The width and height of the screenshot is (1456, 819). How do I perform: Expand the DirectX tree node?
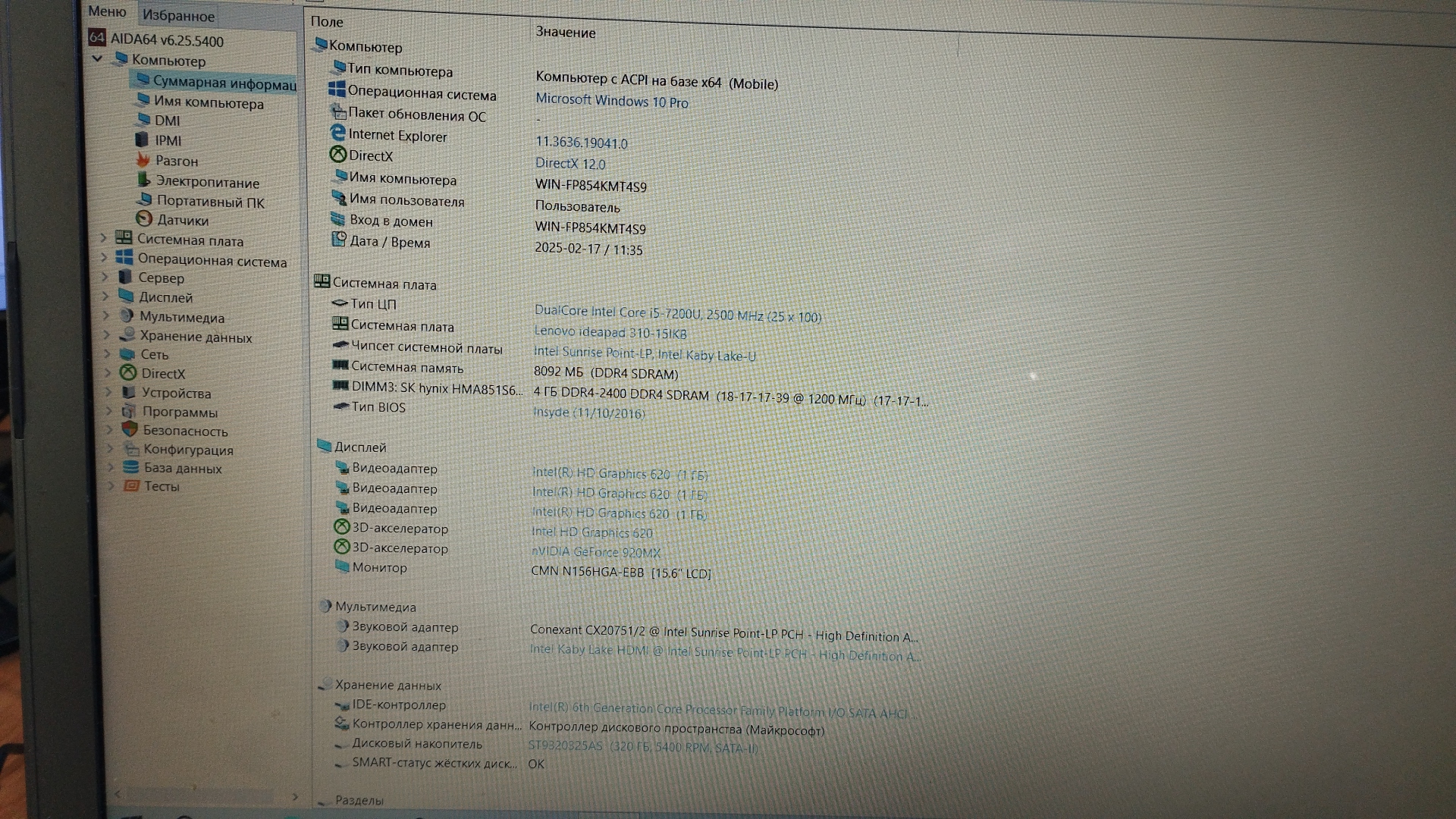[x=108, y=372]
